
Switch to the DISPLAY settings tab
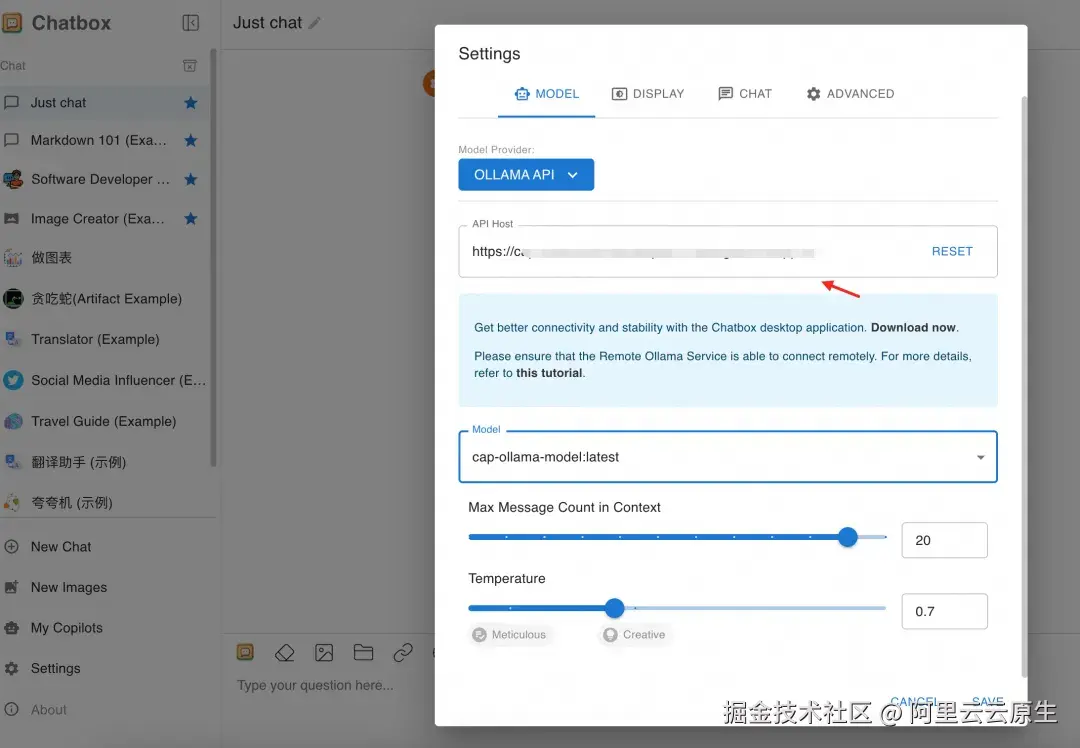pyautogui.click(x=648, y=94)
